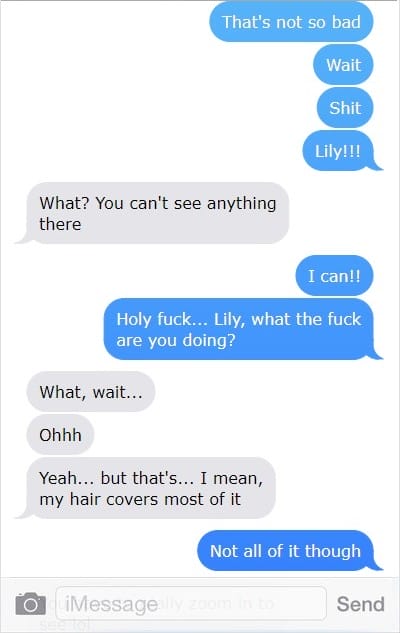Select the "That's not so bad" message bubble
This screenshot has width=400, height=633.
(x=291, y=22)
